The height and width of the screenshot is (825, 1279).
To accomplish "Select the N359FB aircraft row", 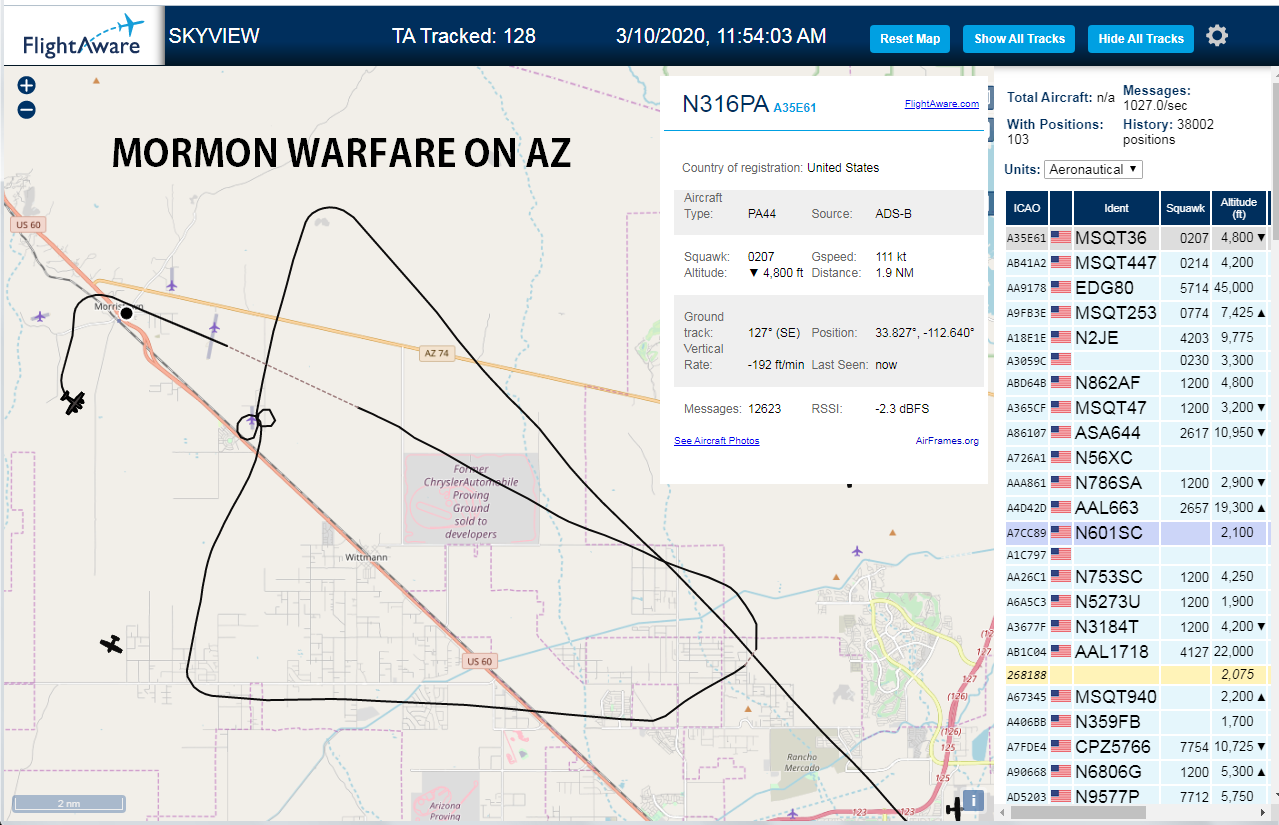I will click(x=1137, y=721).
